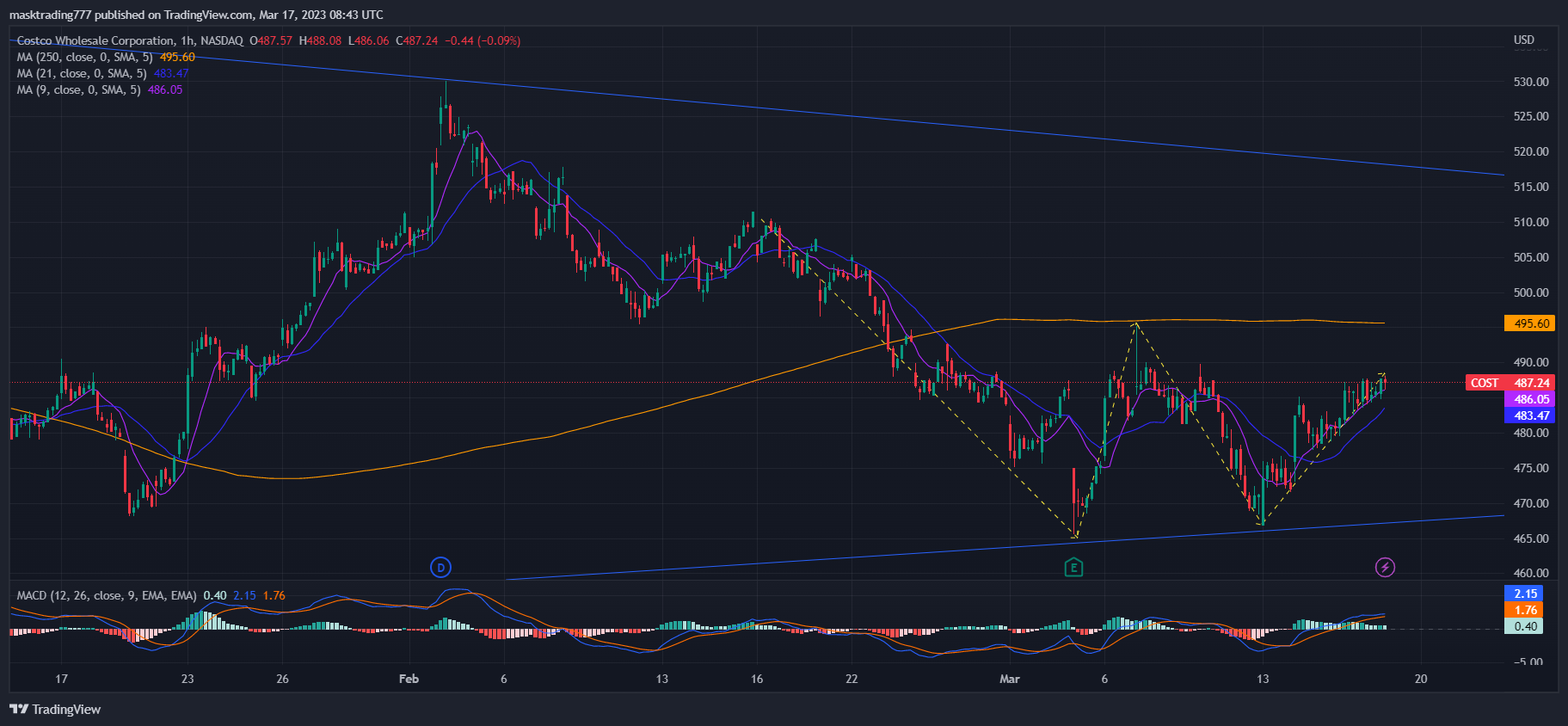
Task: Click the '17' date label on time axis
Action: click(x=61, y=679)
